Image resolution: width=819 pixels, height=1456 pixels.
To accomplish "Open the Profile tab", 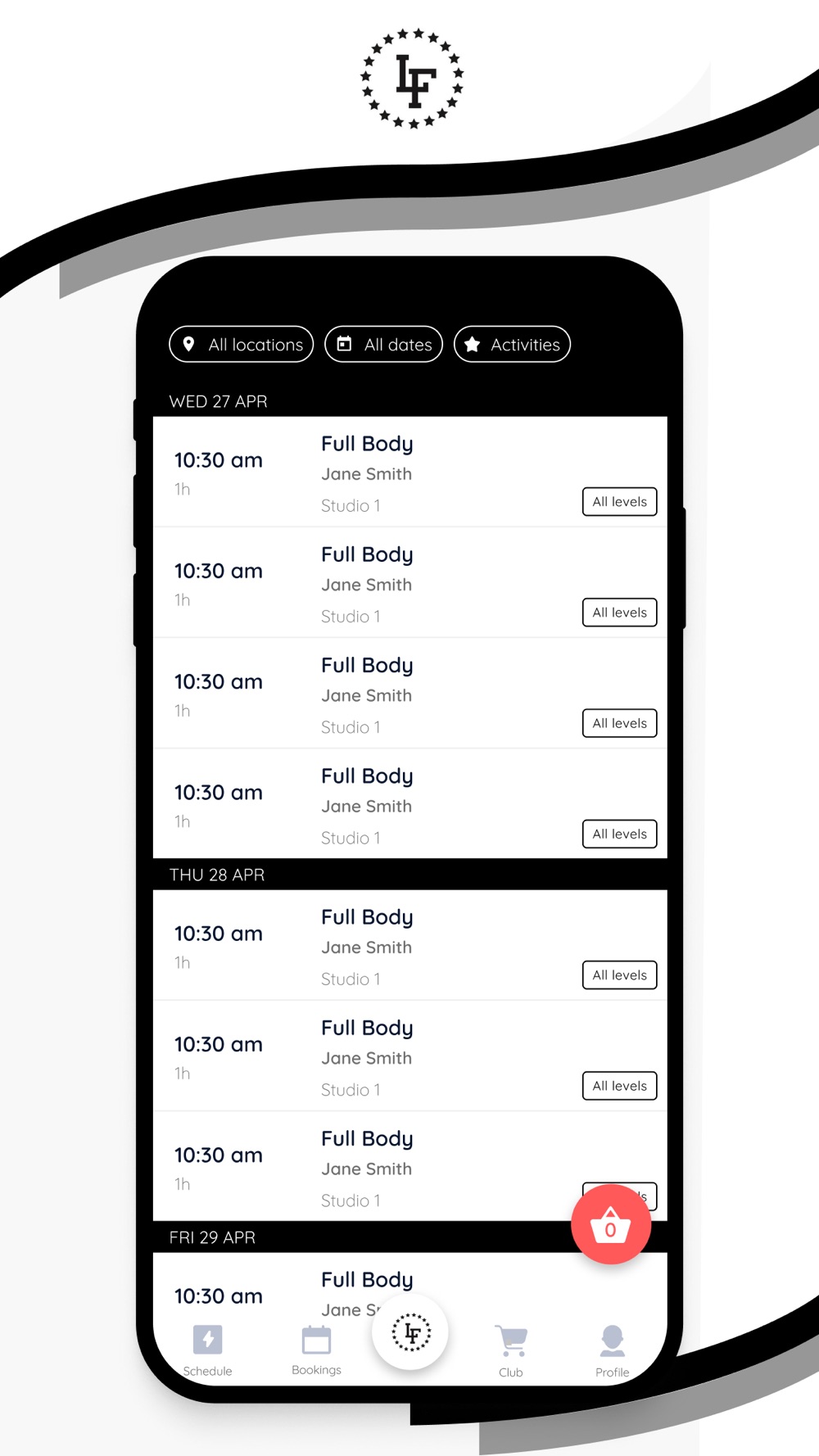I will (x=612, y=1351).
